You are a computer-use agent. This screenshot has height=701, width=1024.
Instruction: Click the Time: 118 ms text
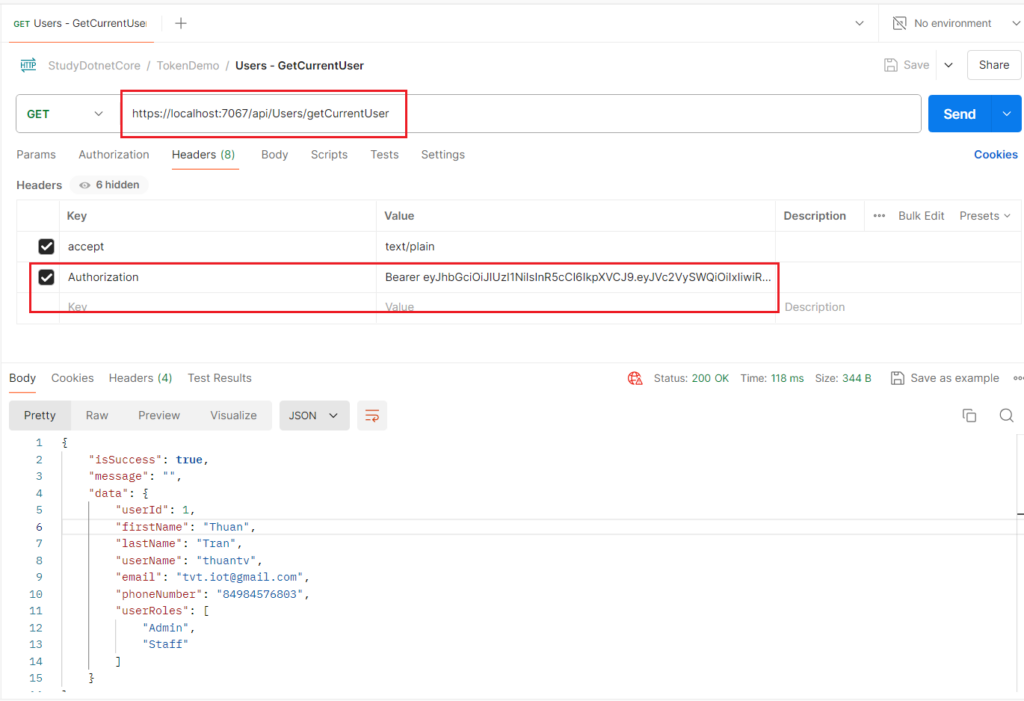coord(772,378)
